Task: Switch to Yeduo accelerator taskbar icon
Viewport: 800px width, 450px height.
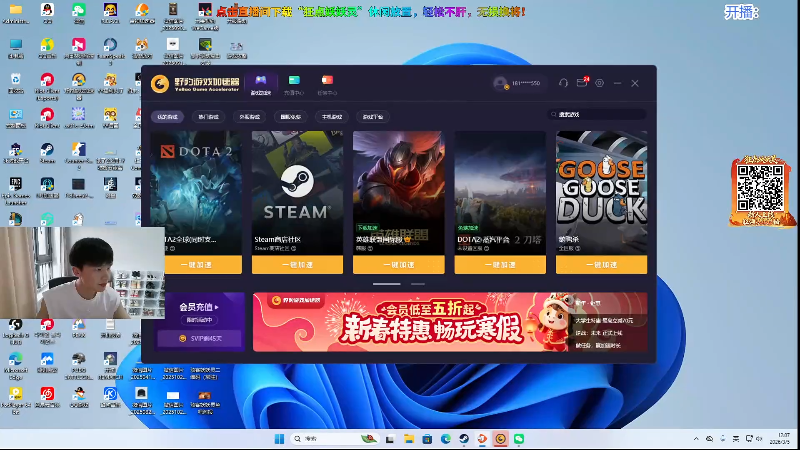Action: [x=501, y=439]
